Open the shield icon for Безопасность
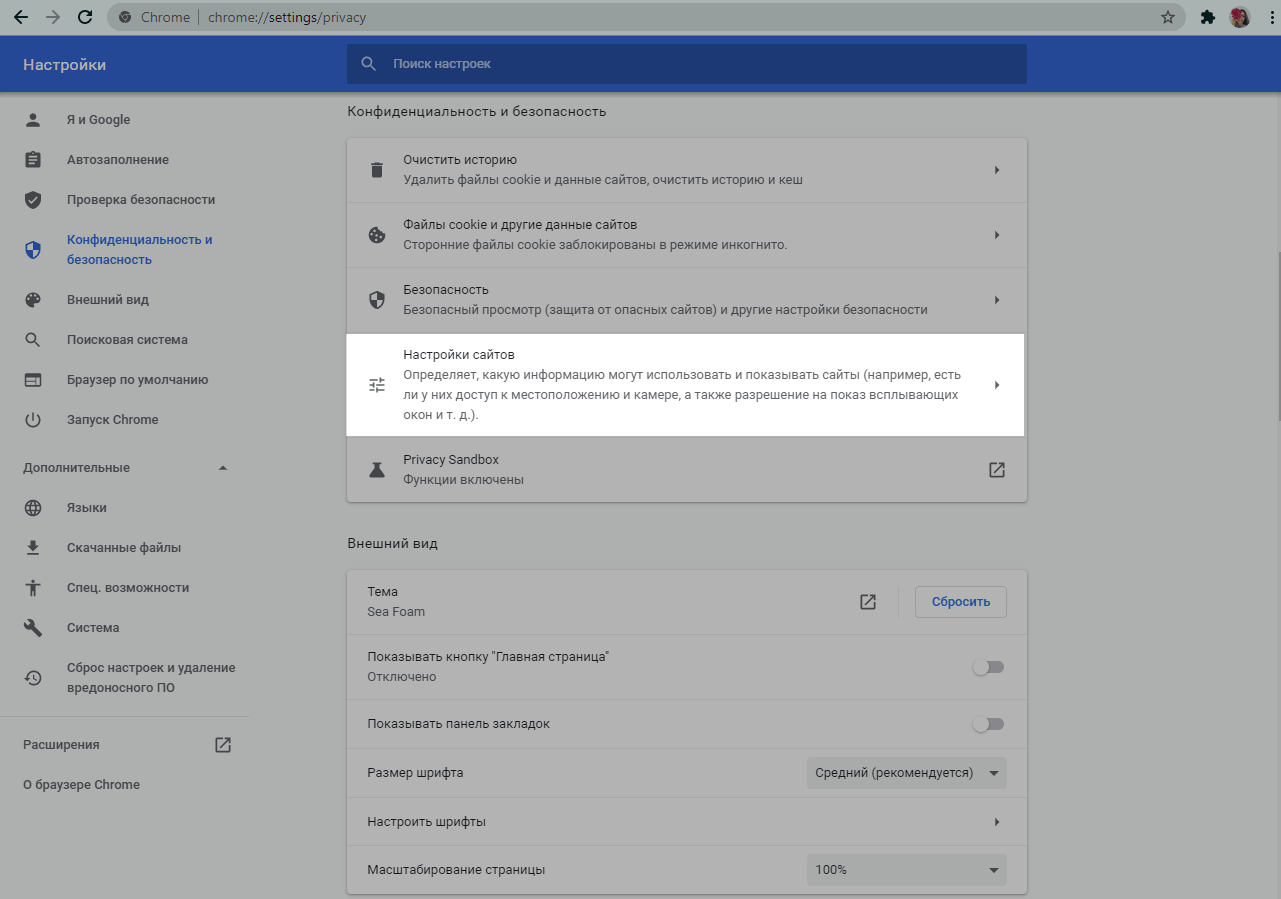This screenshot has height=899, width=1281. tap(377, 299)
